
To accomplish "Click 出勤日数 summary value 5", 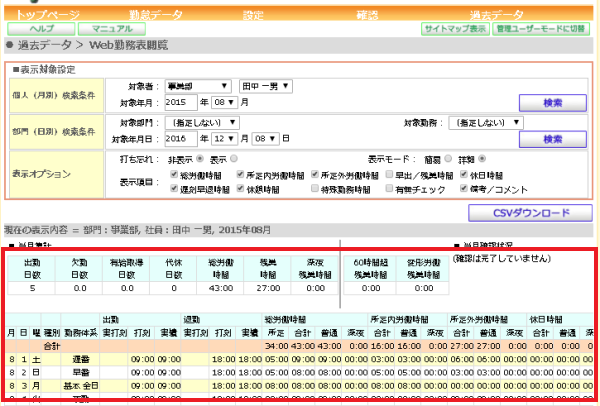I will [32, 288].
